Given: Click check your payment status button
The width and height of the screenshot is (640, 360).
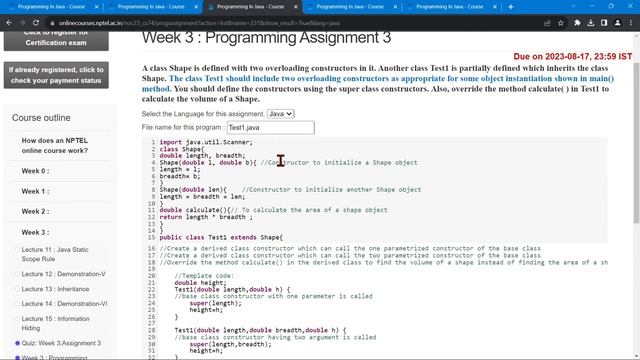Looking at the screenshot, I should pos(56,75).
